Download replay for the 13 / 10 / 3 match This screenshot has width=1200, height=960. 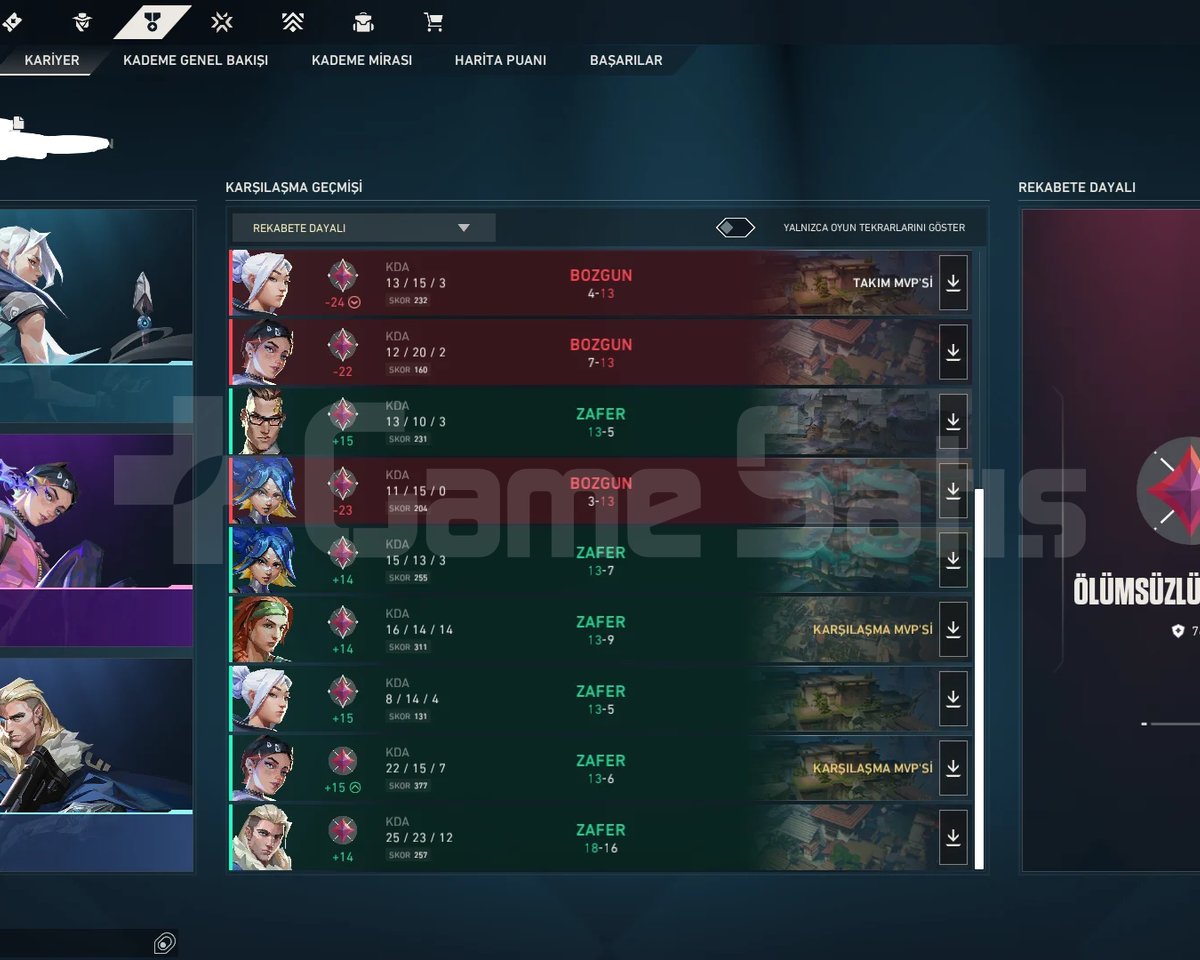pyautogui.click(x=953, y=422)
